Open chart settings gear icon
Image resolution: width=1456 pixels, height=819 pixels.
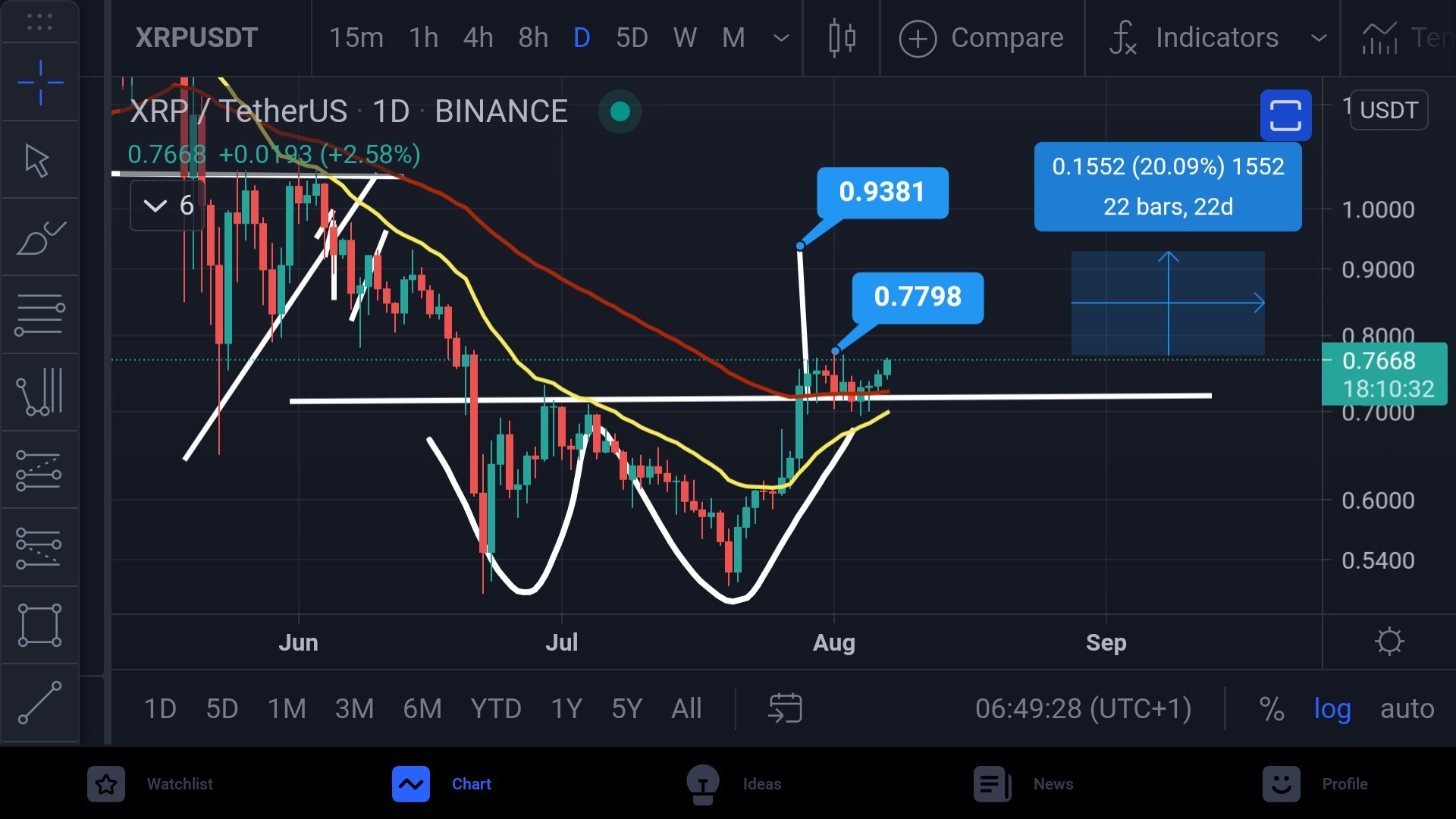pos(1389,642)
